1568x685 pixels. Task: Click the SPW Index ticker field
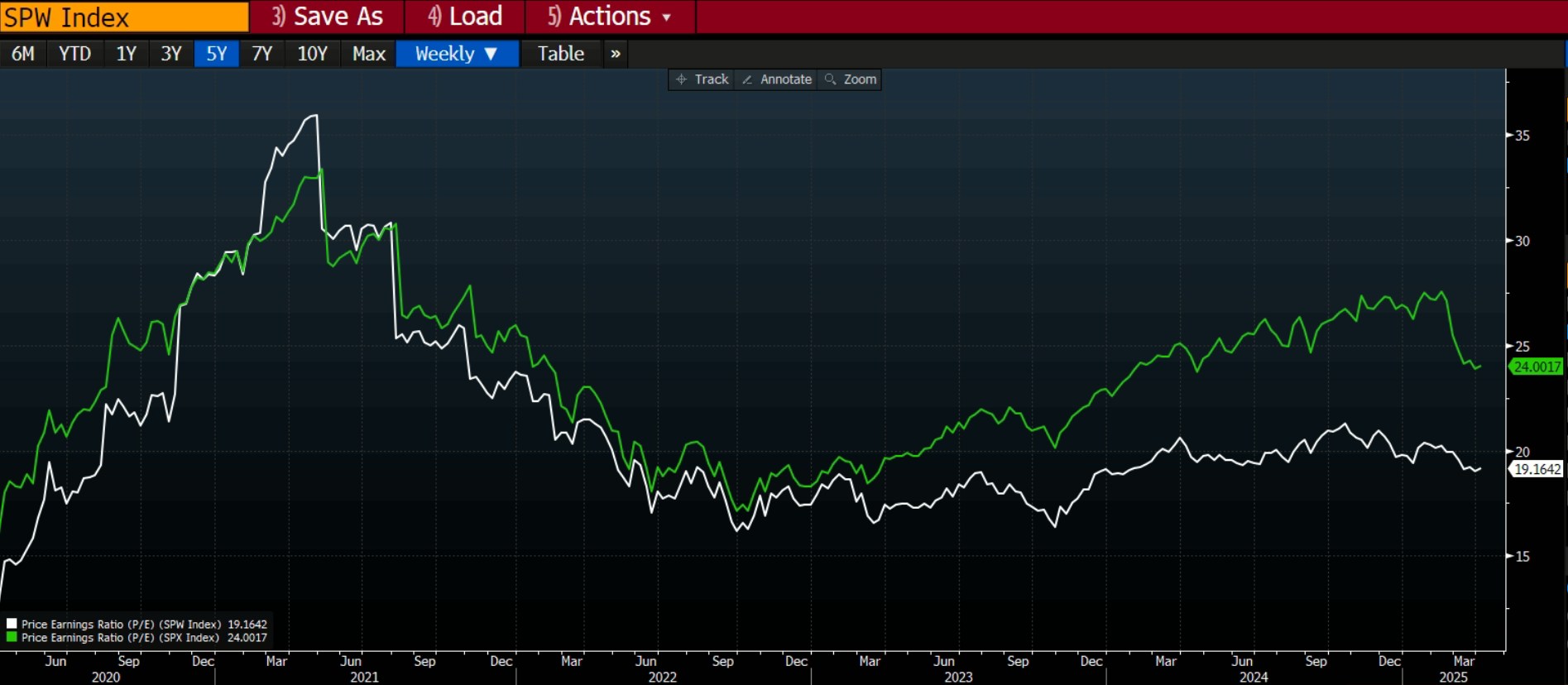click(124, 17)
